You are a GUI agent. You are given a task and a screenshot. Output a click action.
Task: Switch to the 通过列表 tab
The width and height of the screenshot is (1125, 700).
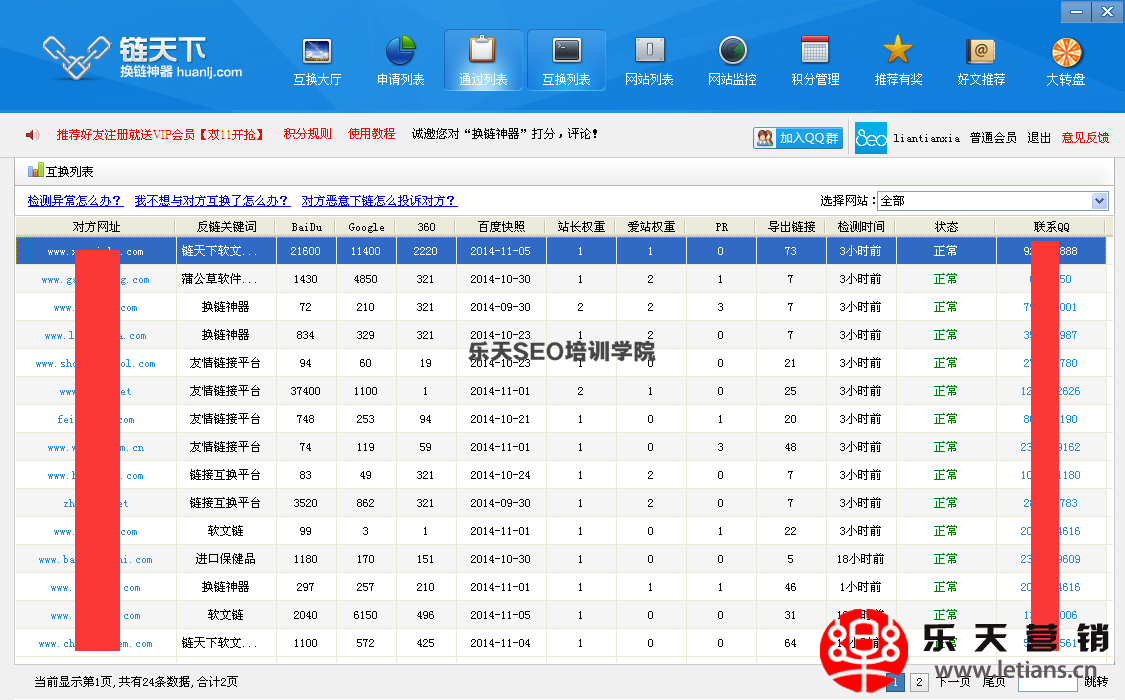click(482, 60)
